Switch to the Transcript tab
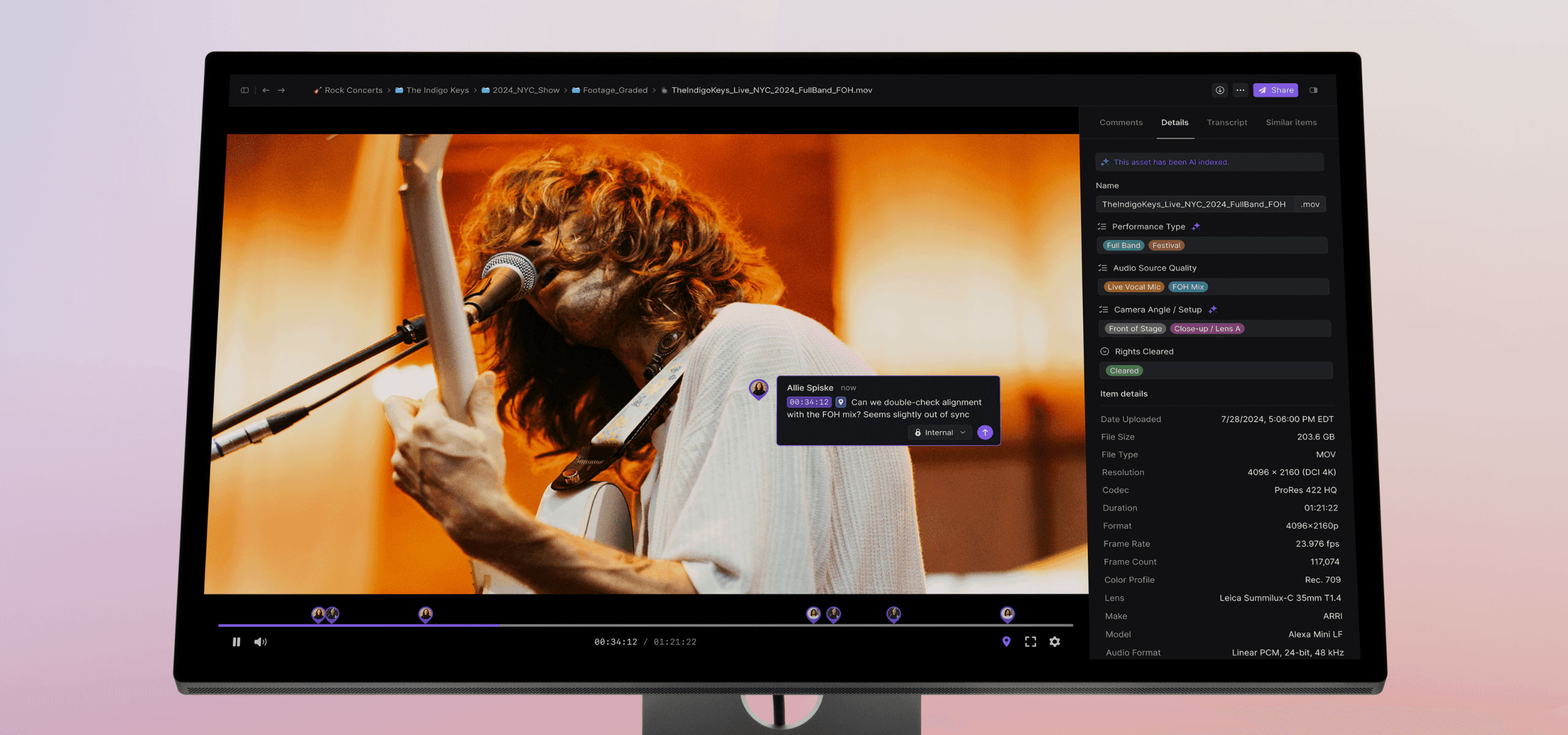Screen dimensions: 1568x735 pos(1227,123)
